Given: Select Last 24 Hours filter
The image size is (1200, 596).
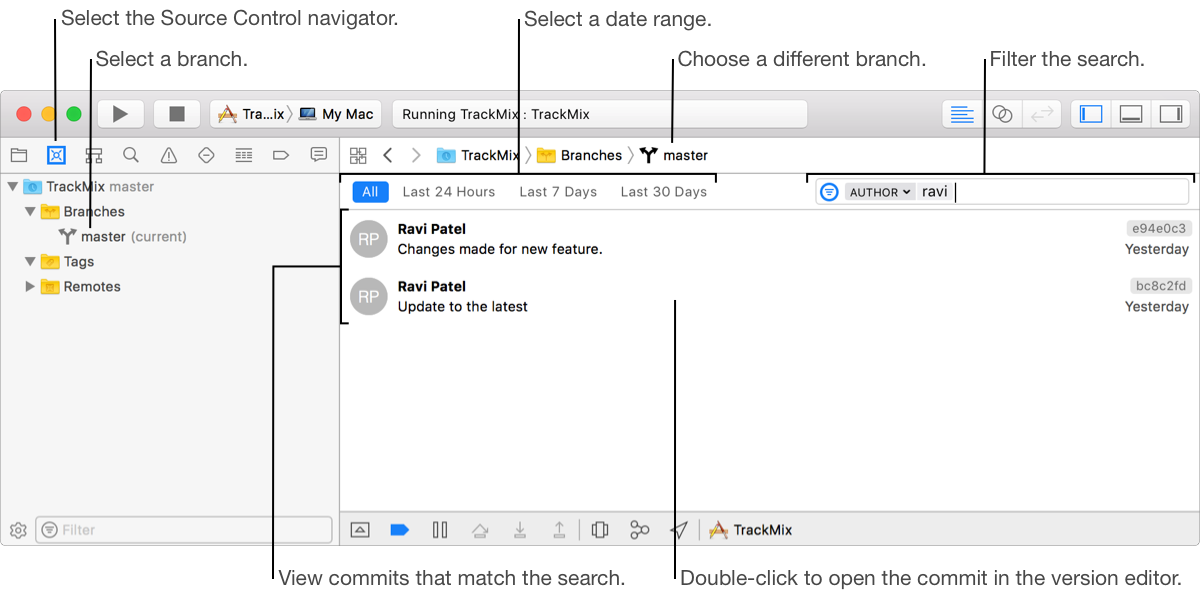Looking at the screenshot, I should pos(449,192).
